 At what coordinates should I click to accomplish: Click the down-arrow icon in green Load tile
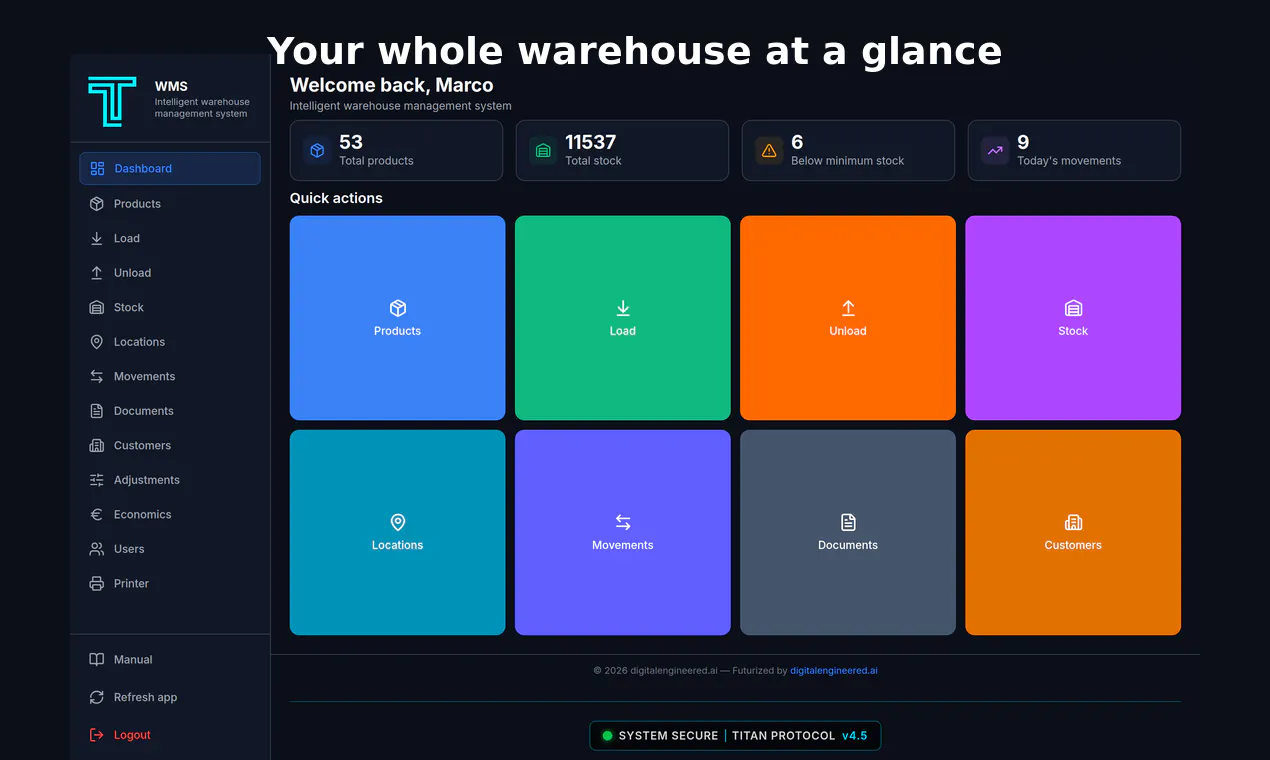coord(623,308)
